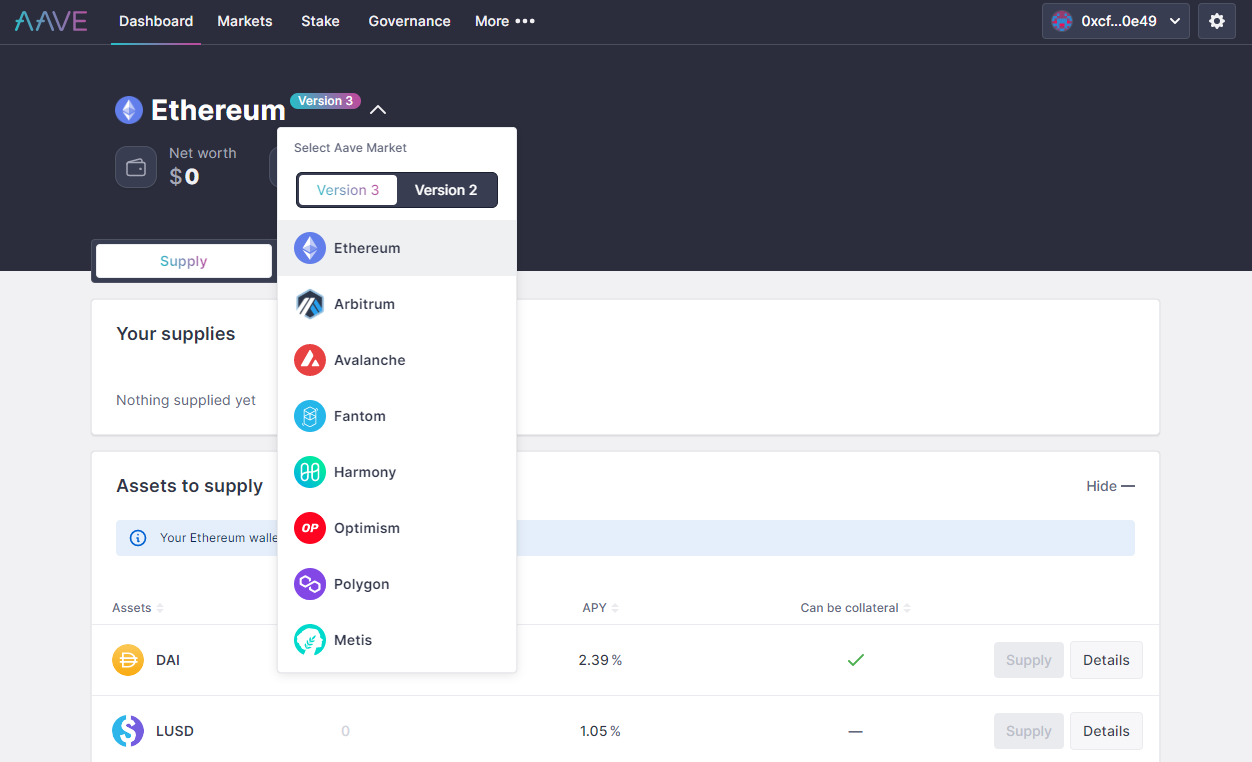Click the 'Select Aave Market' label
The height and width of the screenshot is (762, 1252).
coord(350,148)
